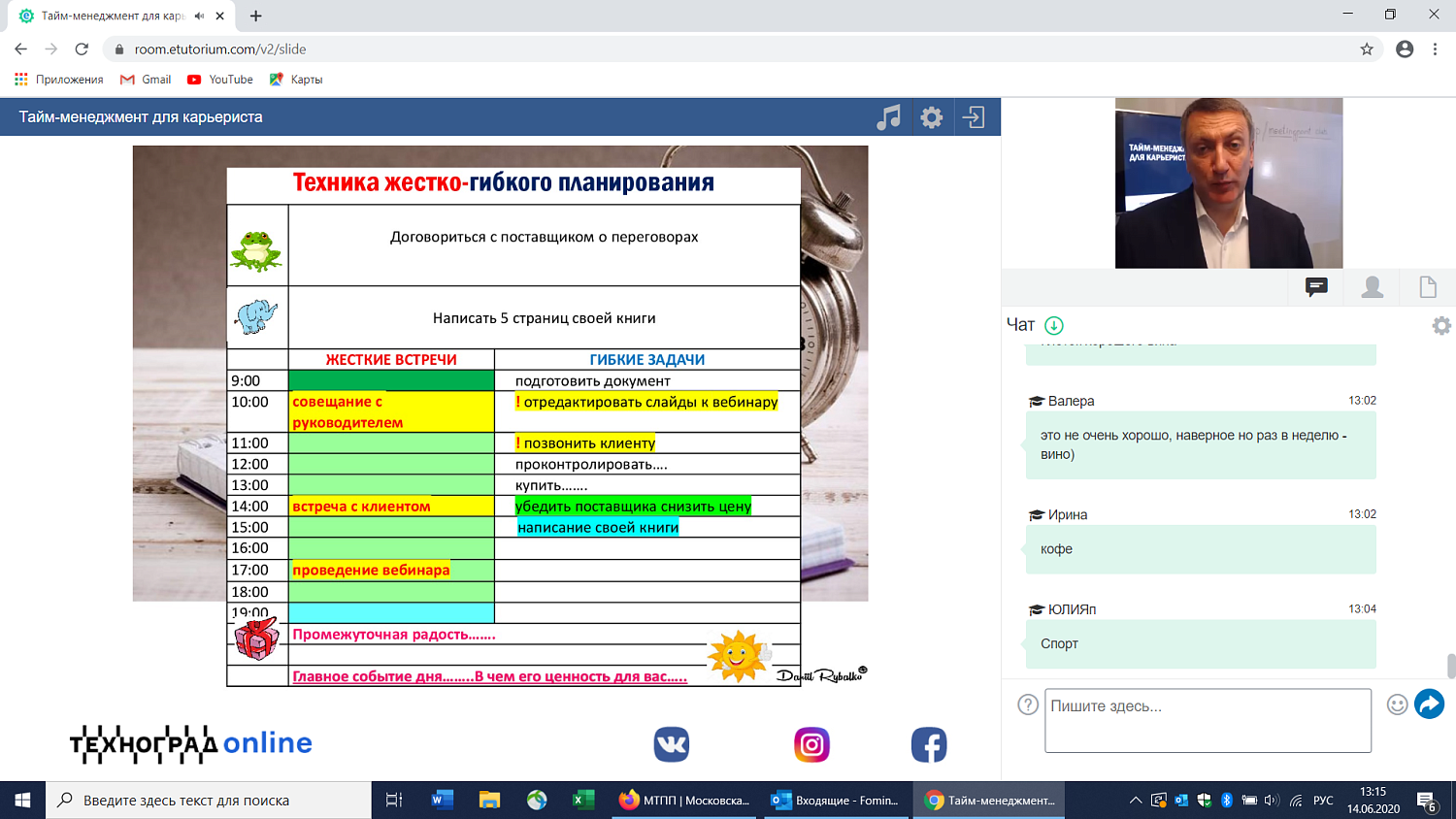Open the emoji smiley picker
1456x819 pixels.
(1397, 704)
